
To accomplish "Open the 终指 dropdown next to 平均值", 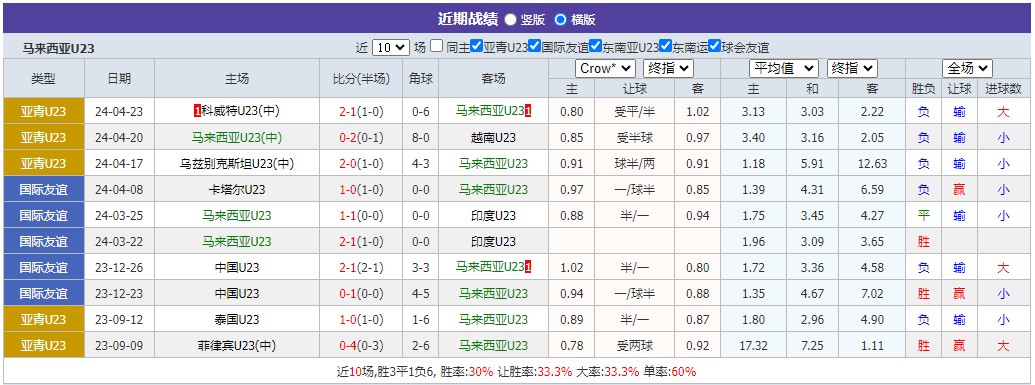I will 852,68.
